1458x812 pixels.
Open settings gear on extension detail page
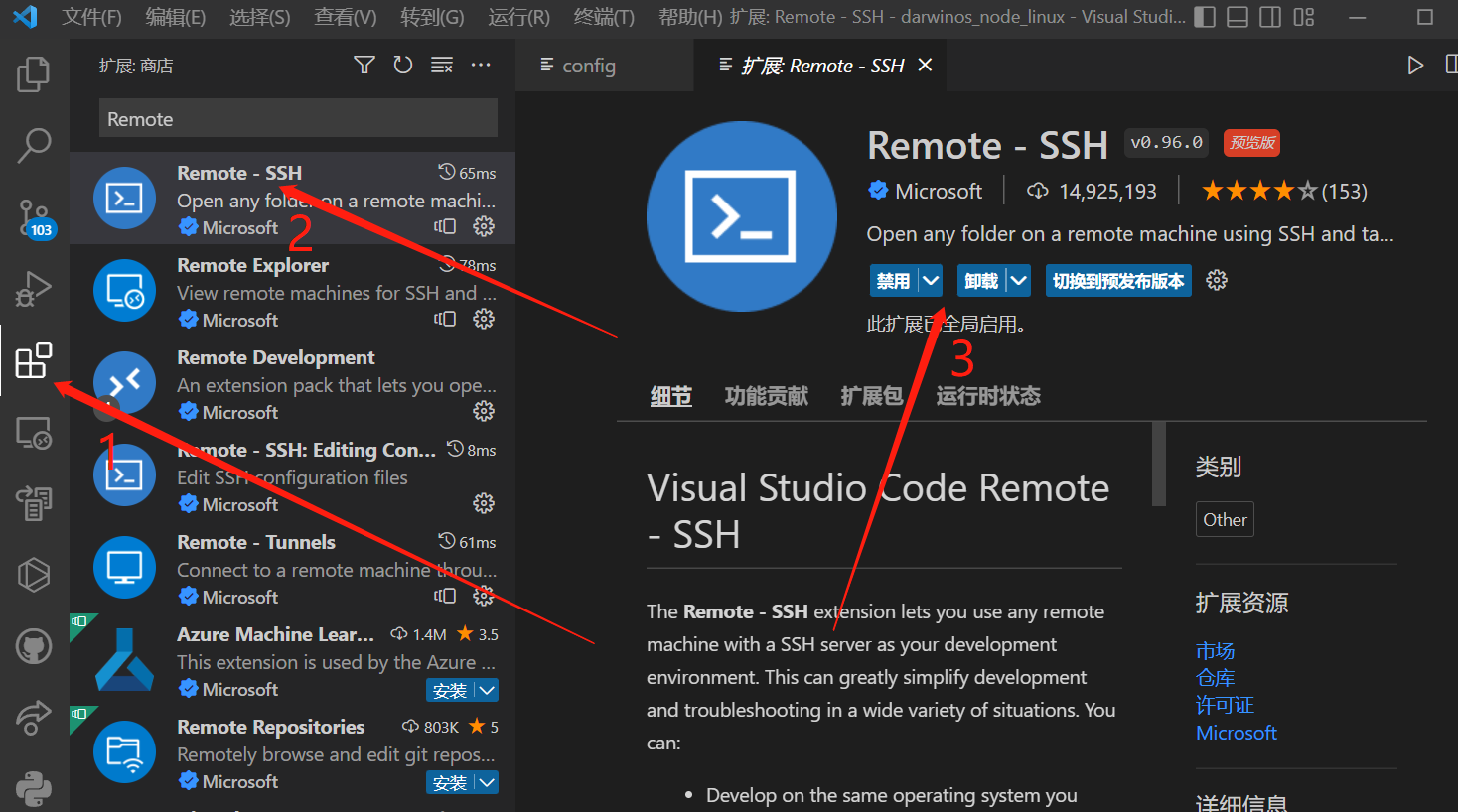point(1217,281)
